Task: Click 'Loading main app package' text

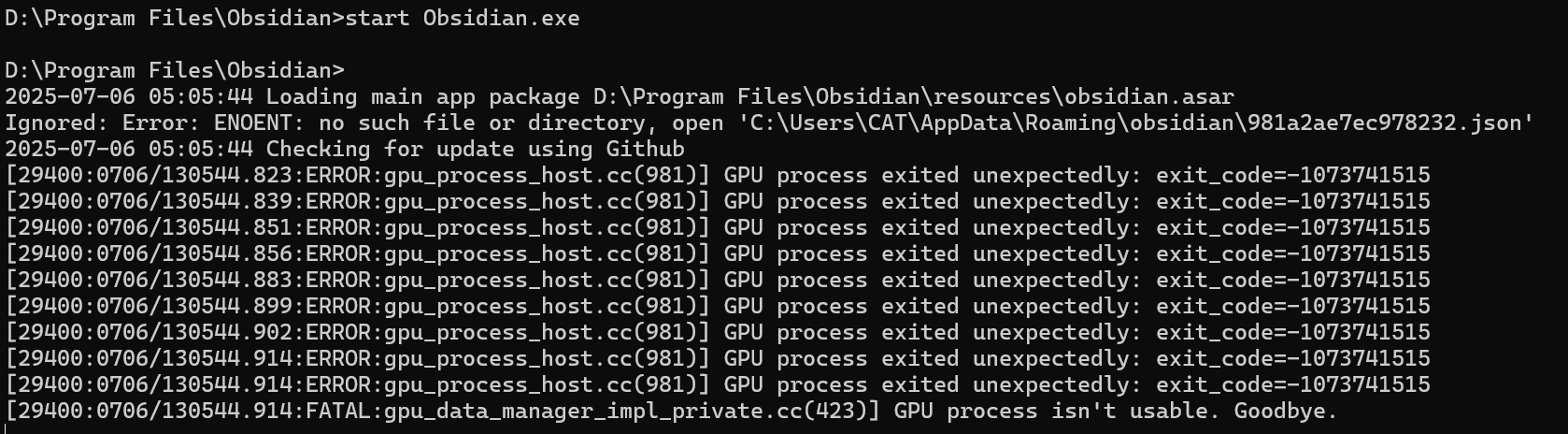Action: [x=423, y=96]
